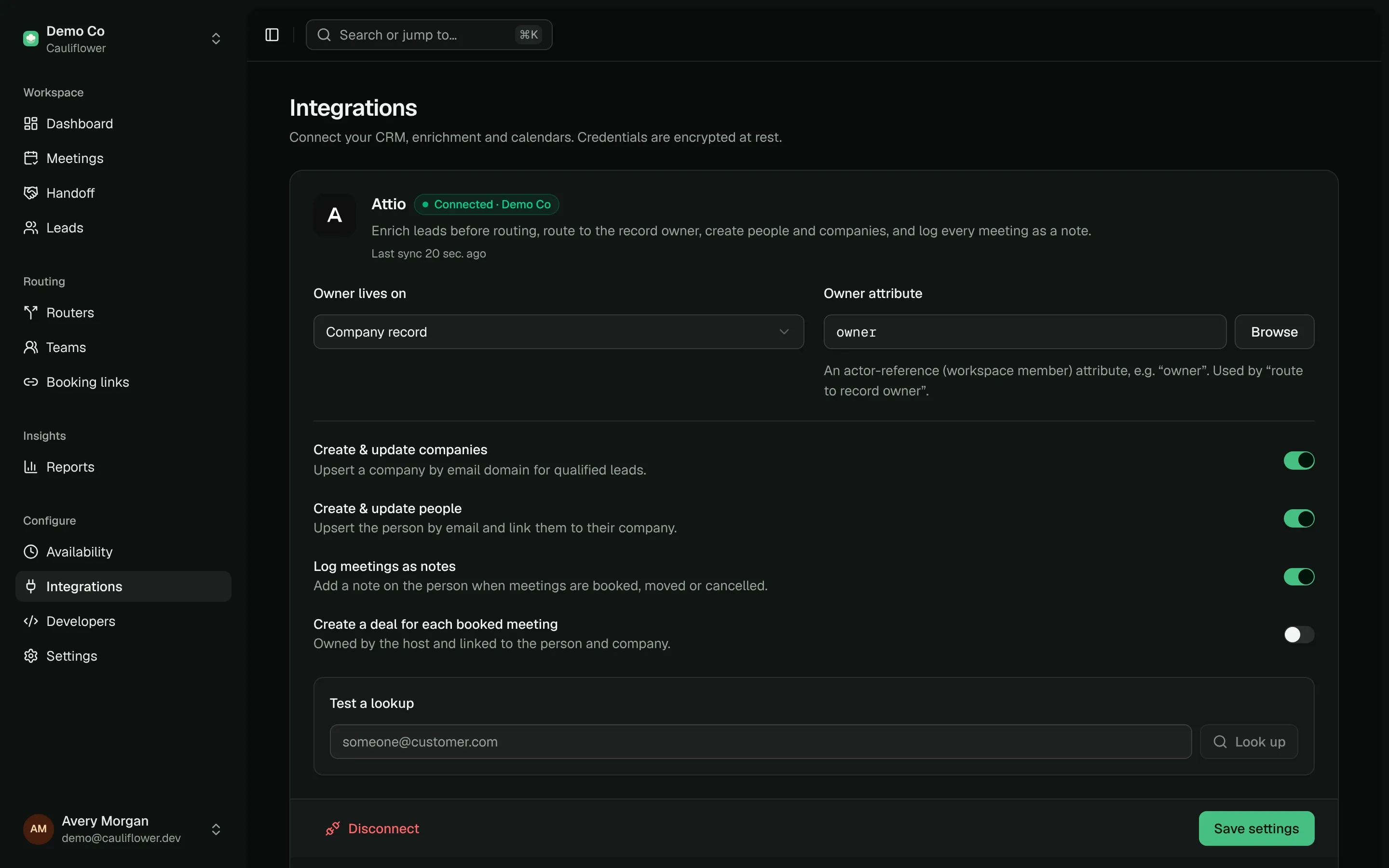
Task: Open the Developers section
Action: point(123,621)
